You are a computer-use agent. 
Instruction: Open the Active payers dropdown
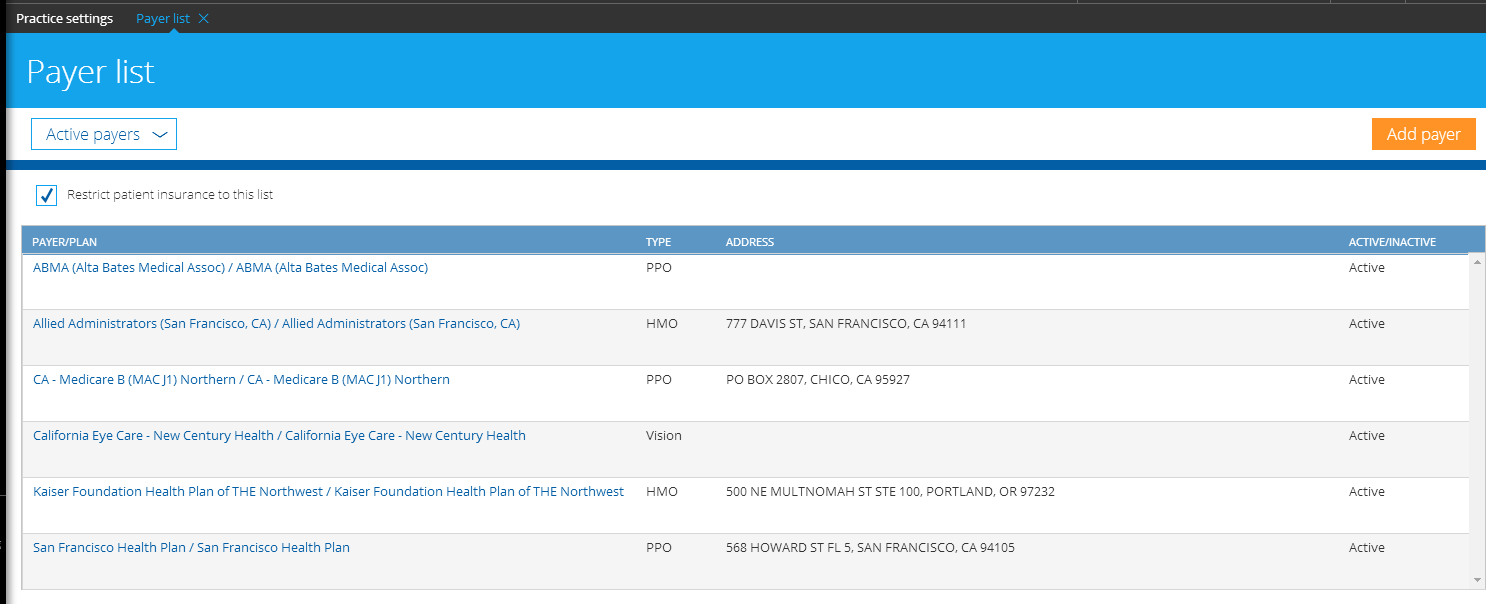(x=104, y=134)
